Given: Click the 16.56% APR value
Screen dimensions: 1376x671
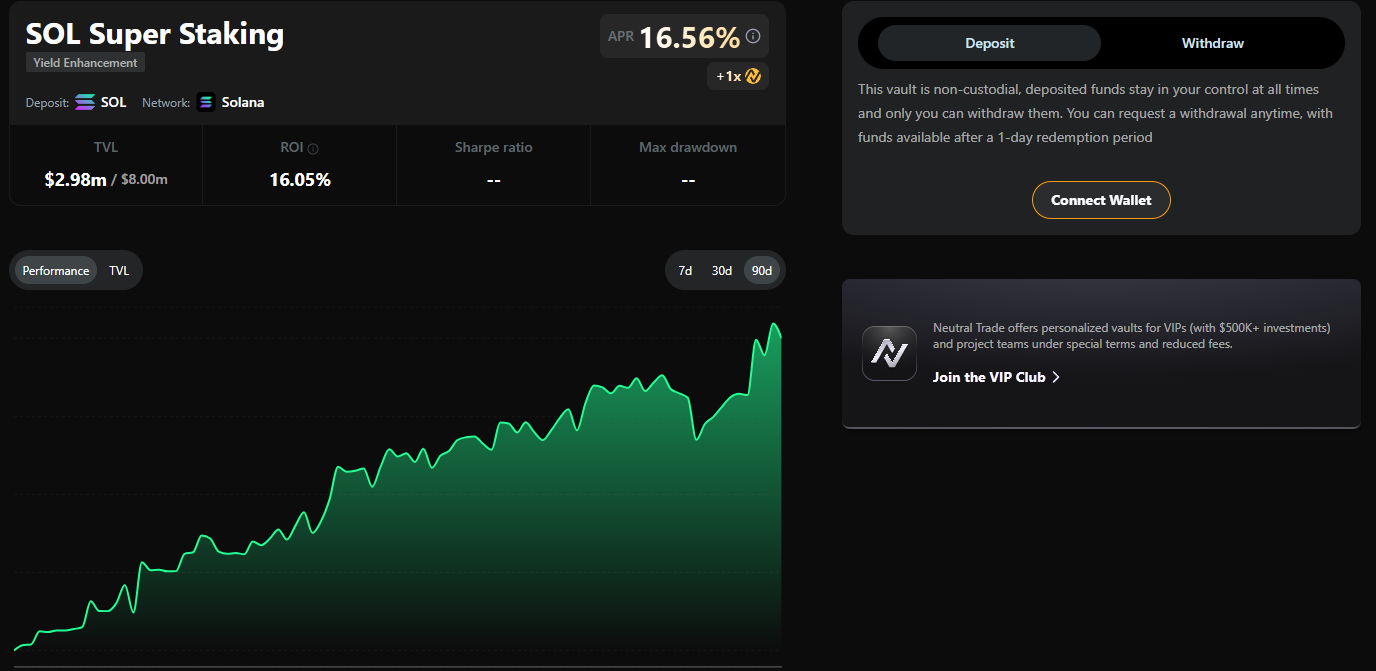Looking at the screenshot, I should (689, 37).
